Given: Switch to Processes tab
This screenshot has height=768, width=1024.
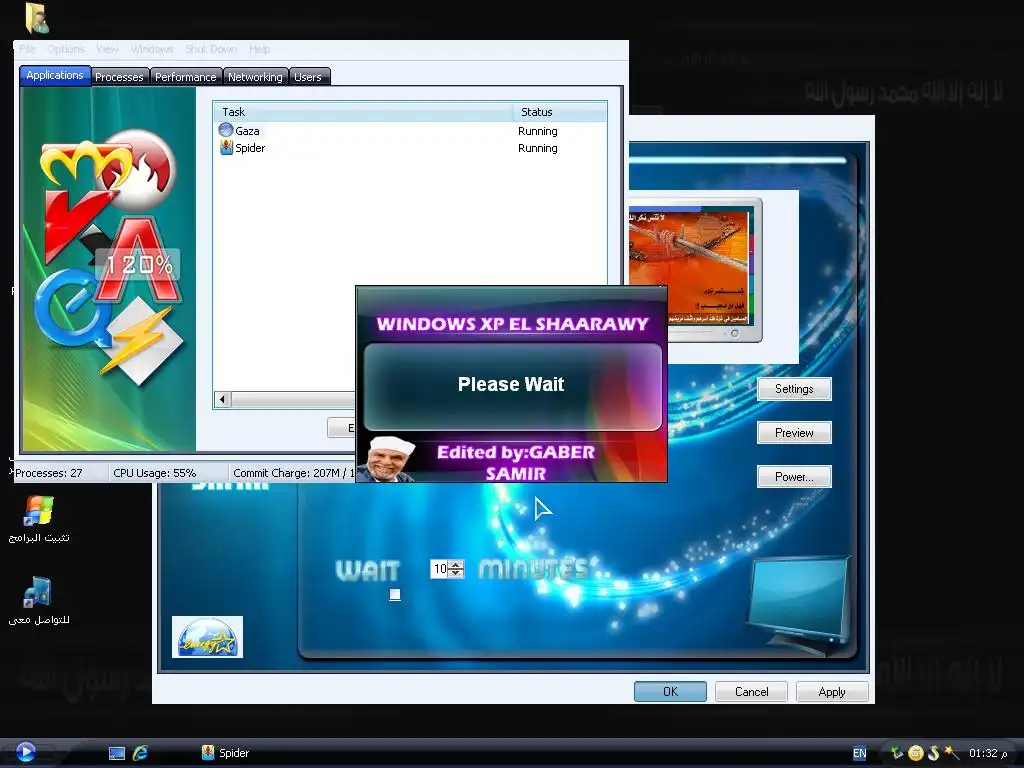Looking at the screenshot, I should coord(119,77).
